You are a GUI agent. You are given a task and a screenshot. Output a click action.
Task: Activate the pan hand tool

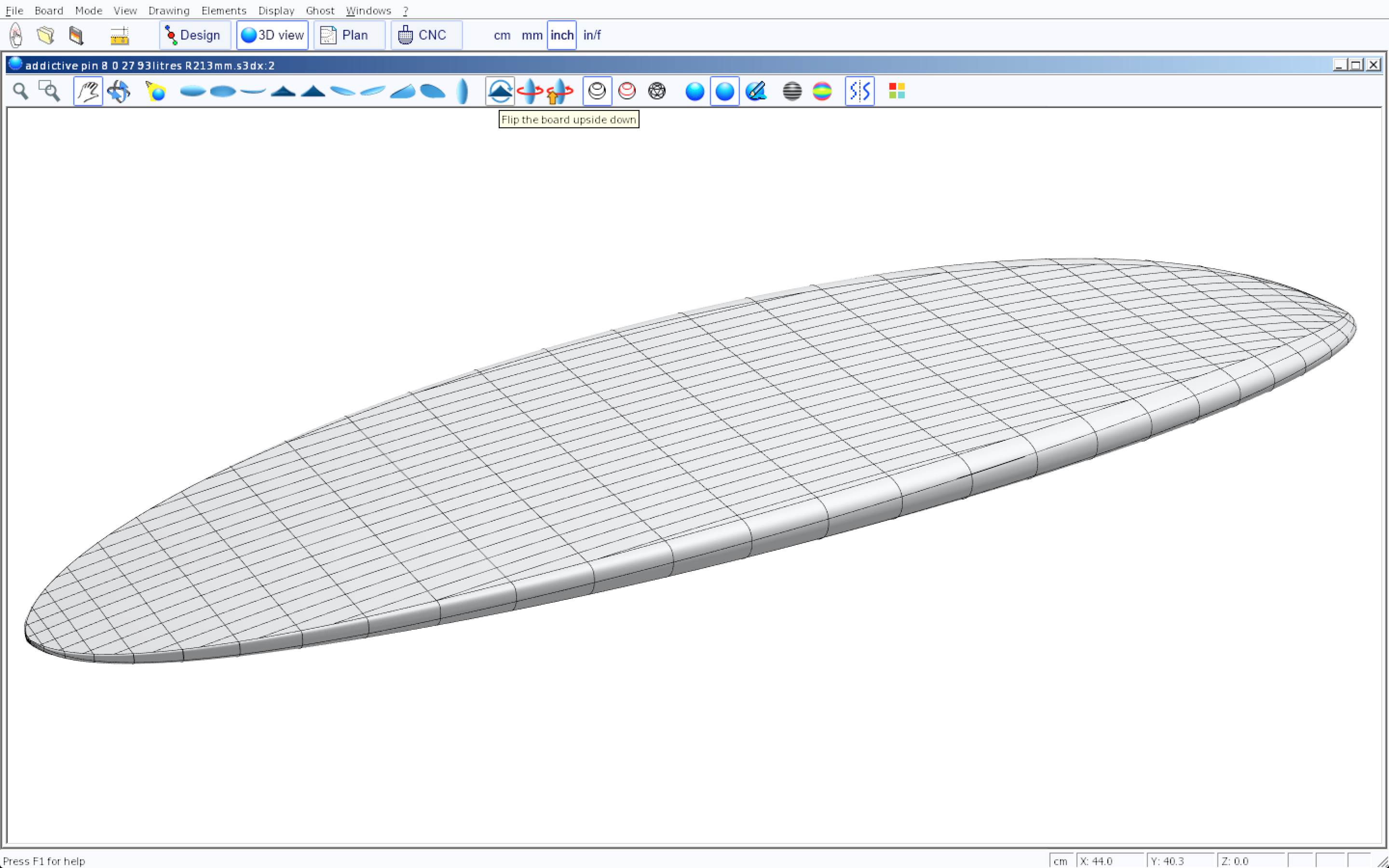(88, 91)
